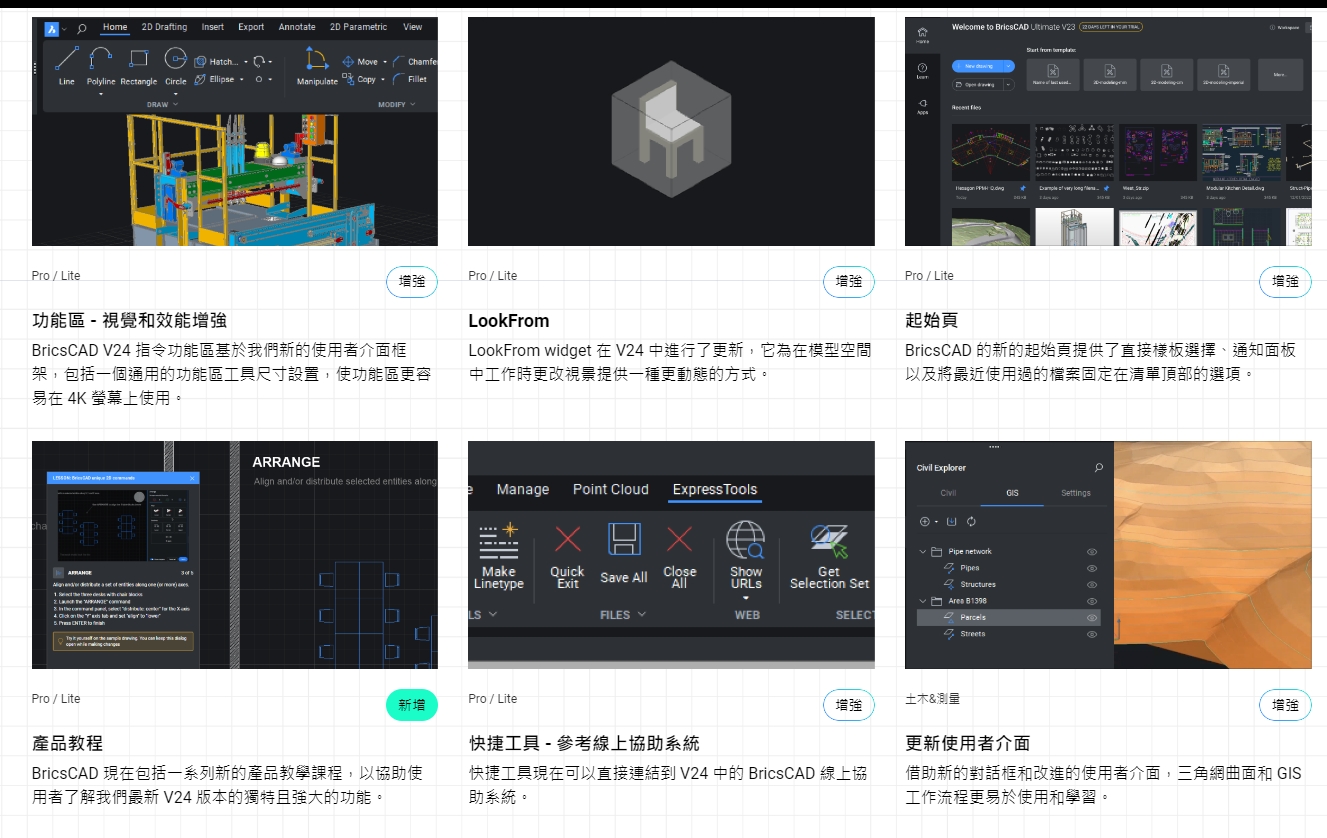
Task: Hide the Parcels layer via eye icon
Action: click(x=1092, y=618)
